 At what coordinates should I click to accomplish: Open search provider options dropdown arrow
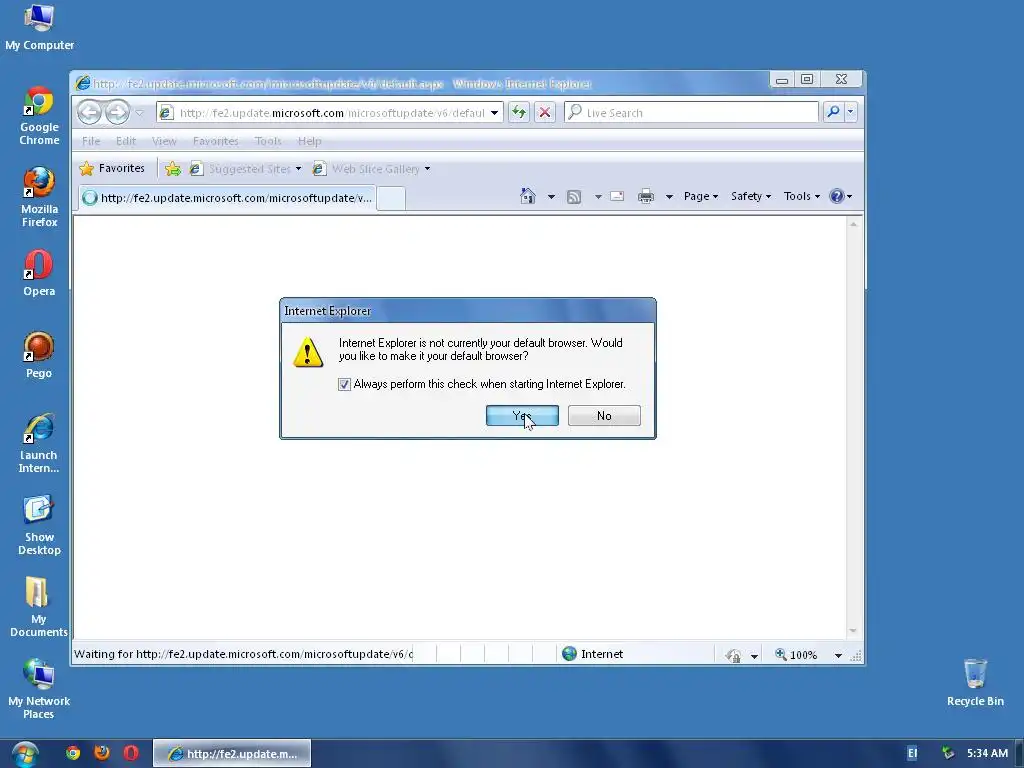850,112
